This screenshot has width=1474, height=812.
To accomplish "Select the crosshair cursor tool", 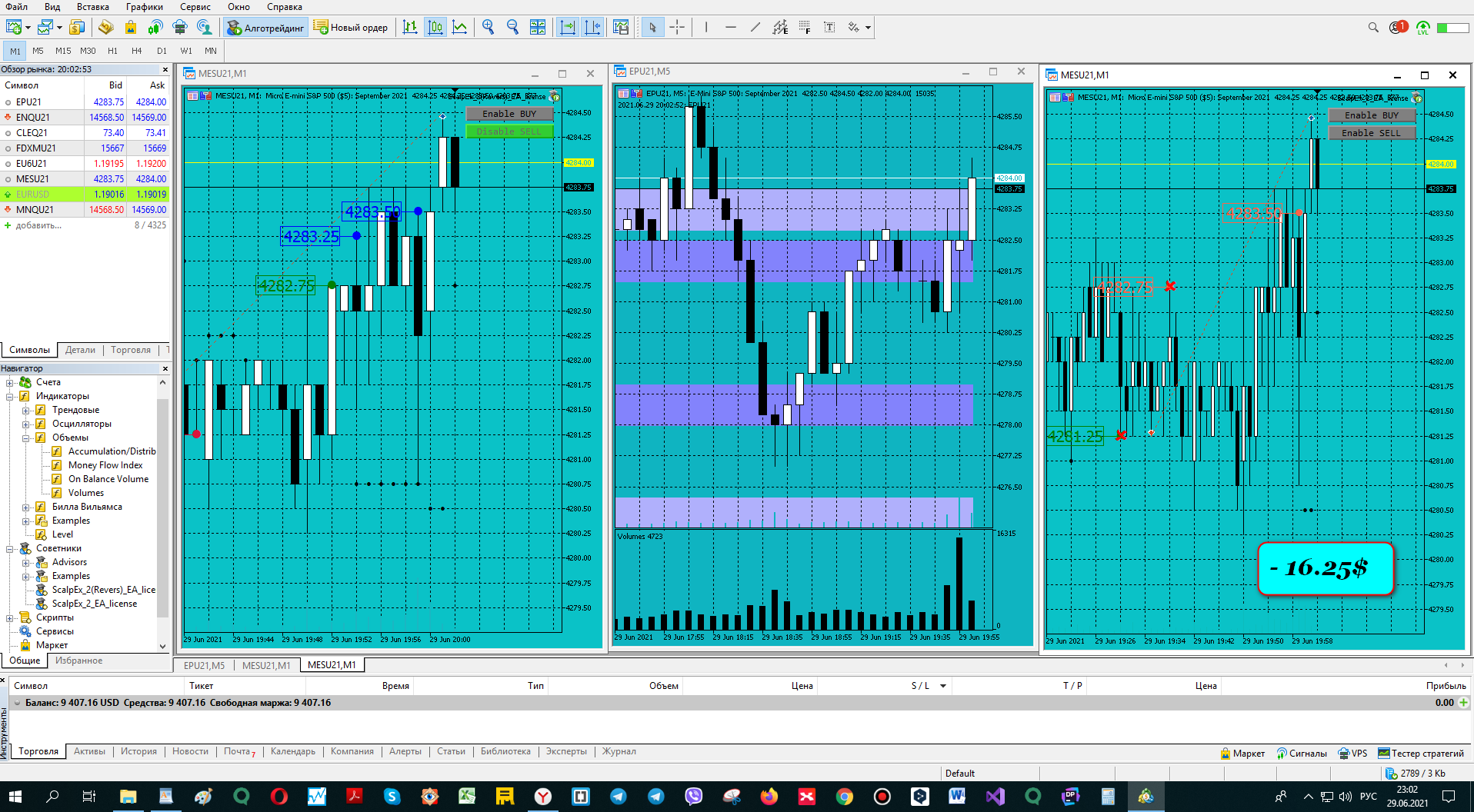I will [677, 28].
